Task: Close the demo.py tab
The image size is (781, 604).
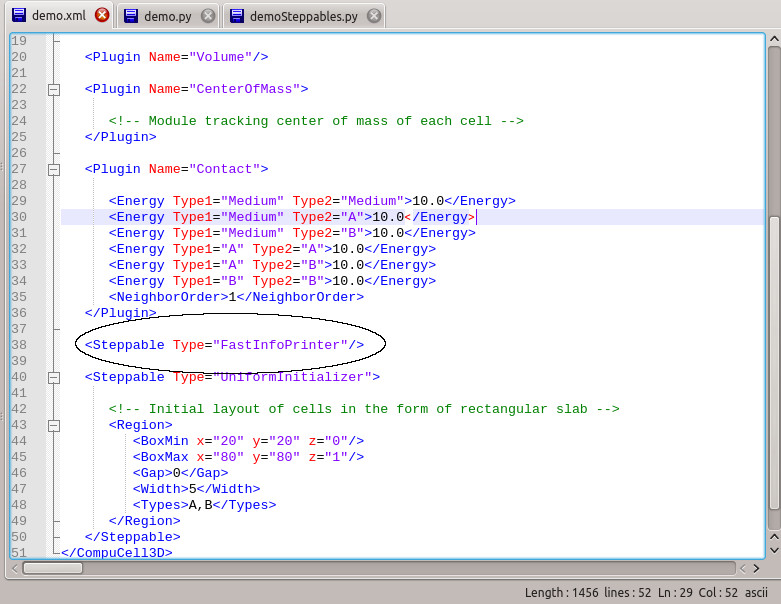Action: tap(207, 16)
